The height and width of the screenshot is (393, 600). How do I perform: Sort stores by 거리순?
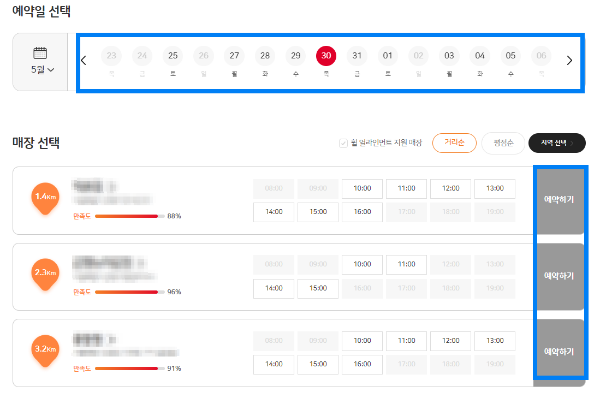click(454, 143)
